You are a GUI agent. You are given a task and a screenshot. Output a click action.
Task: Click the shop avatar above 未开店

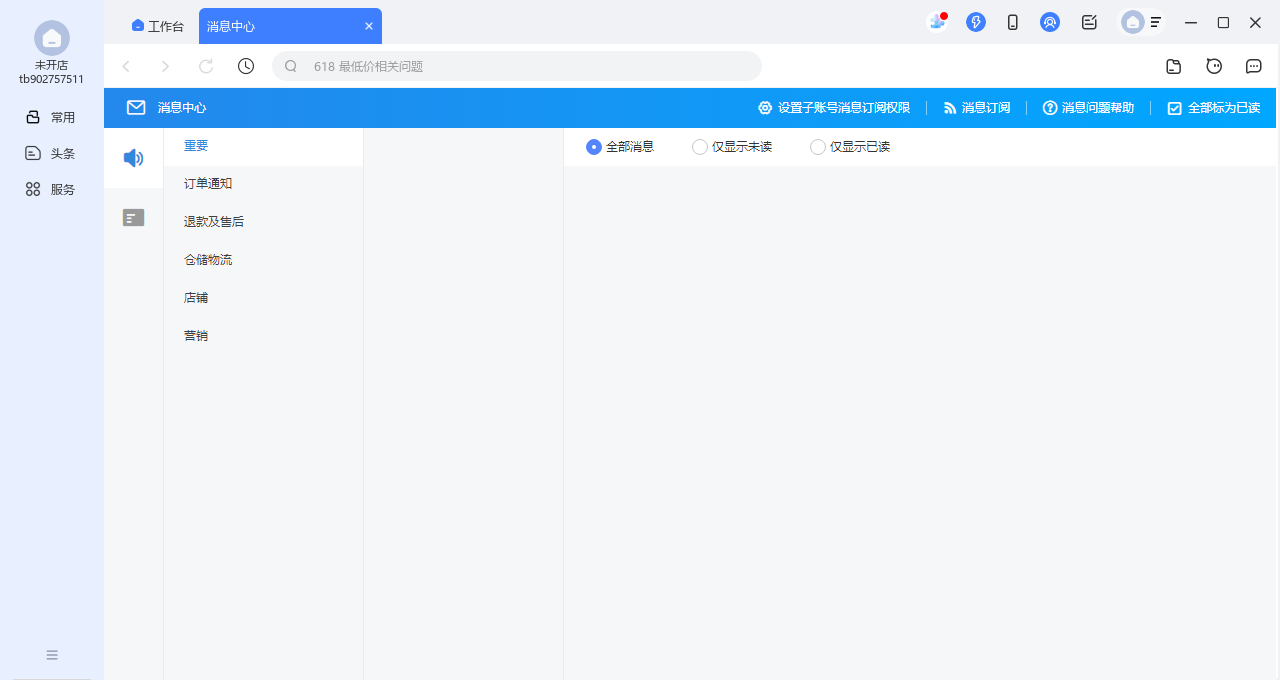click(x=52, y=38)
